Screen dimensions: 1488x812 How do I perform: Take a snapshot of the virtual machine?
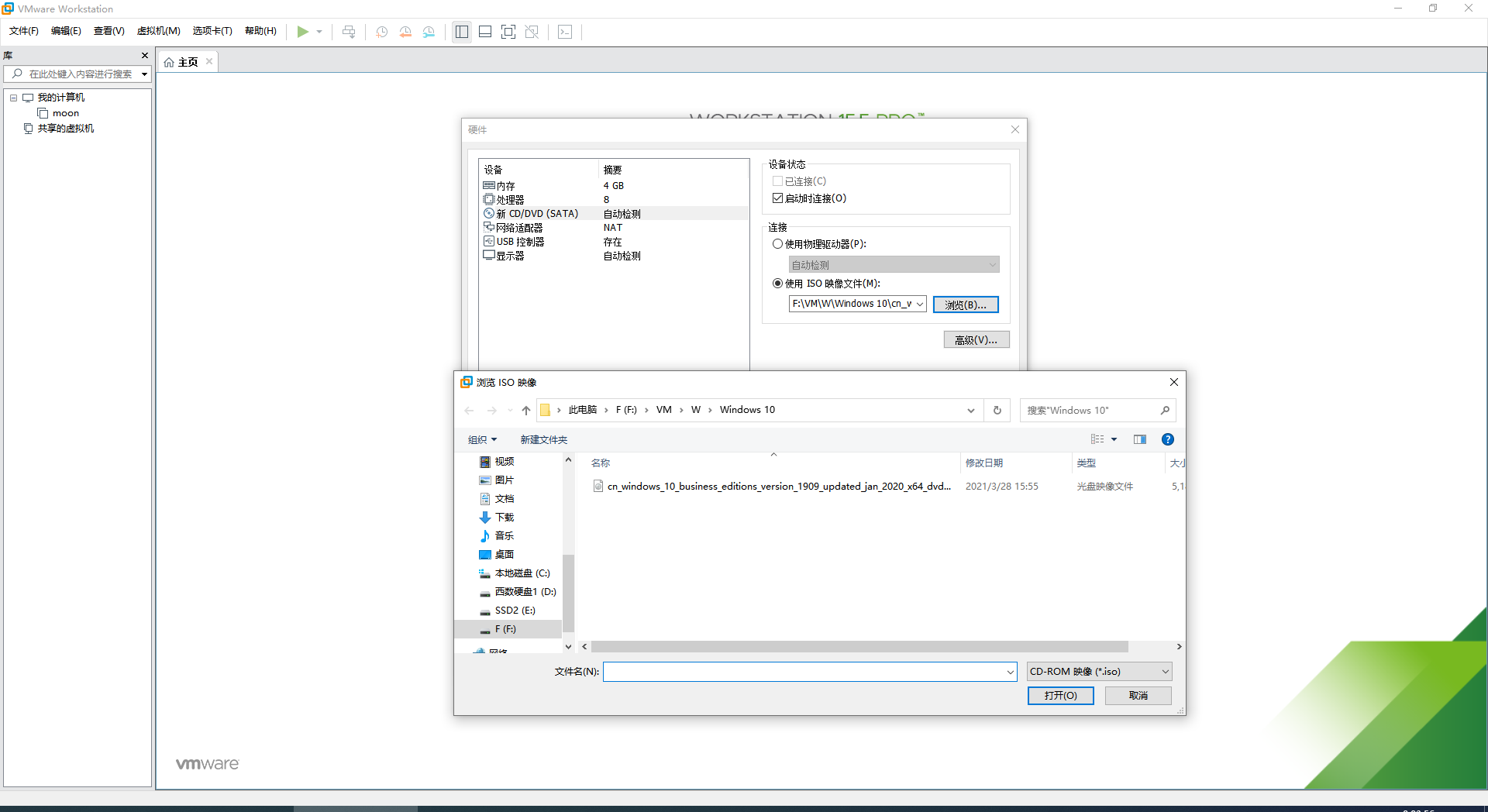click(382, 32)
